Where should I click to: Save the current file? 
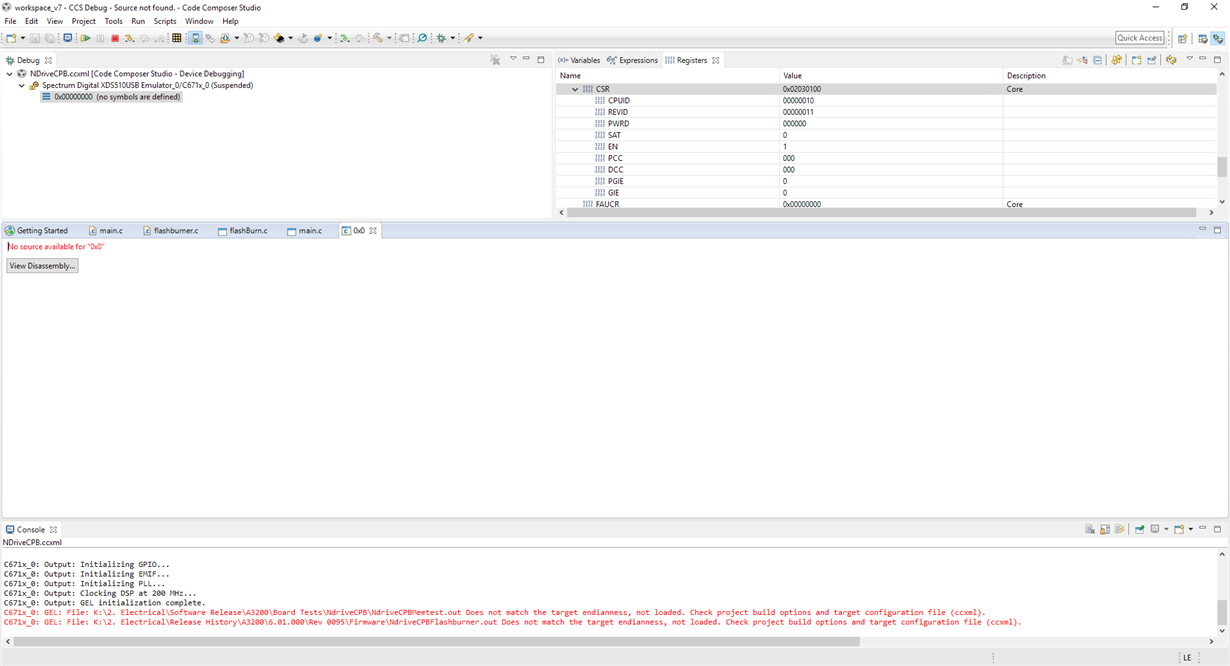point(34,38)
